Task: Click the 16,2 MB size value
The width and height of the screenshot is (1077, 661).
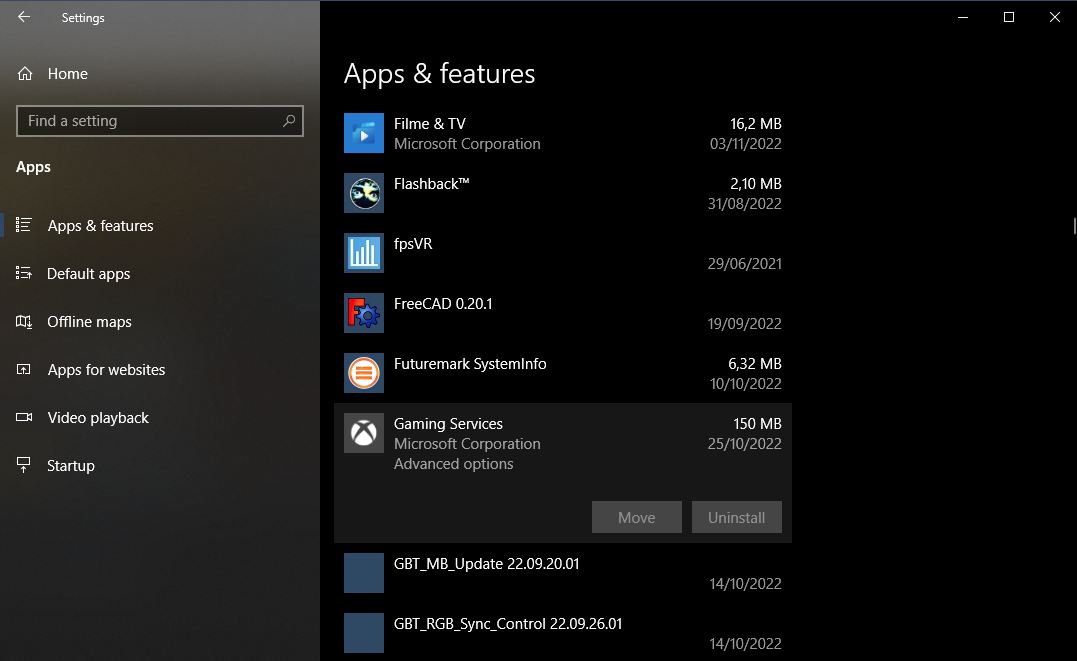Action: point(756,124)
